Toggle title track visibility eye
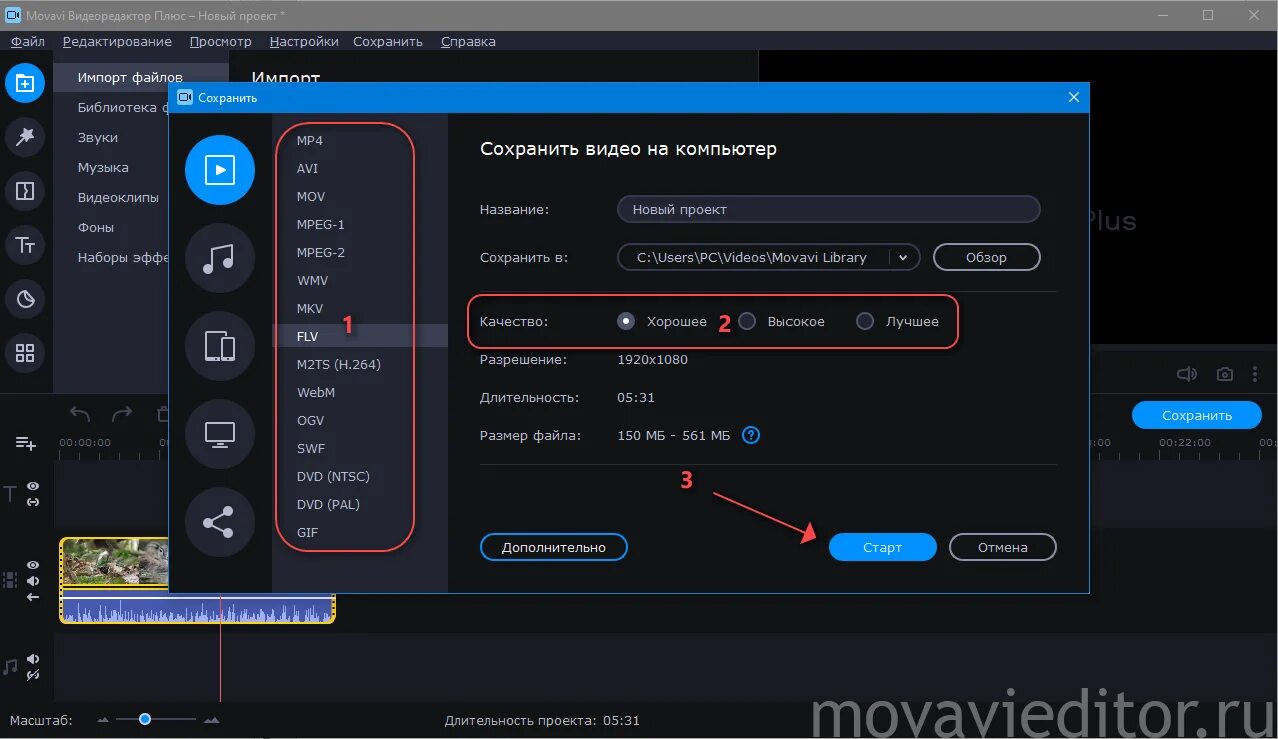The height and width of the screenshot is (739, 1278). [33, 486]
